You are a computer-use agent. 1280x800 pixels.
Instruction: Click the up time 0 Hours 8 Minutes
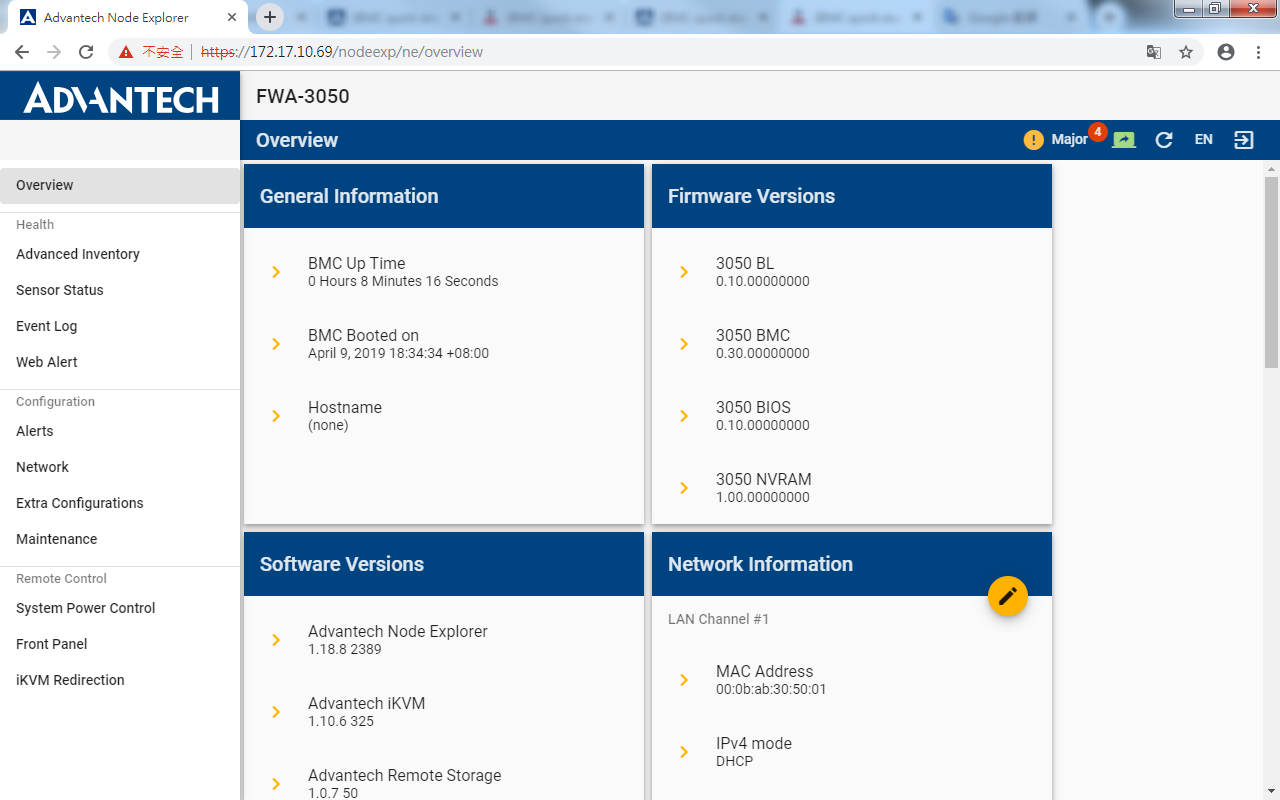pos(403,281)
